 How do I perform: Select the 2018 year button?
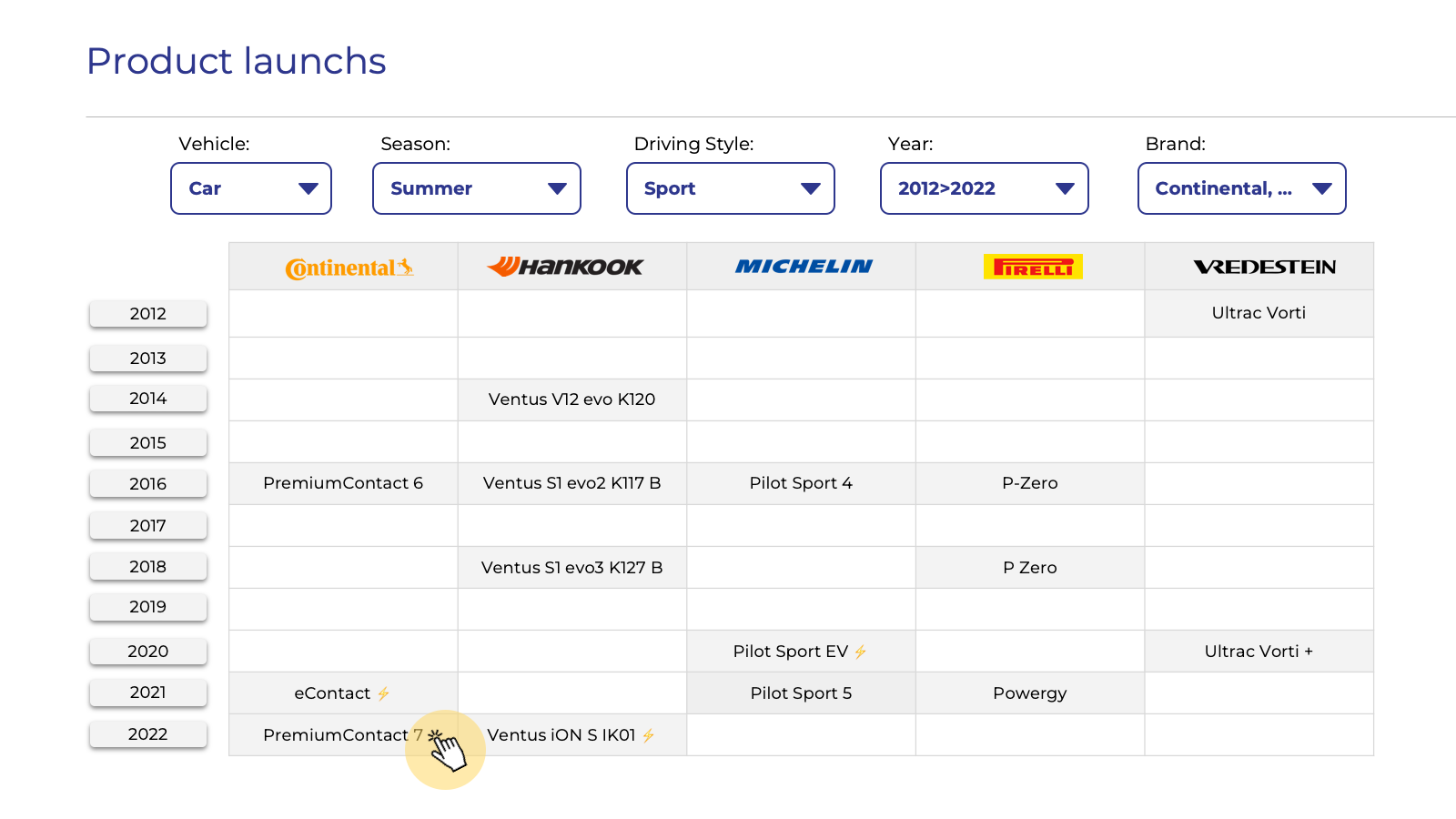point(148,567)
